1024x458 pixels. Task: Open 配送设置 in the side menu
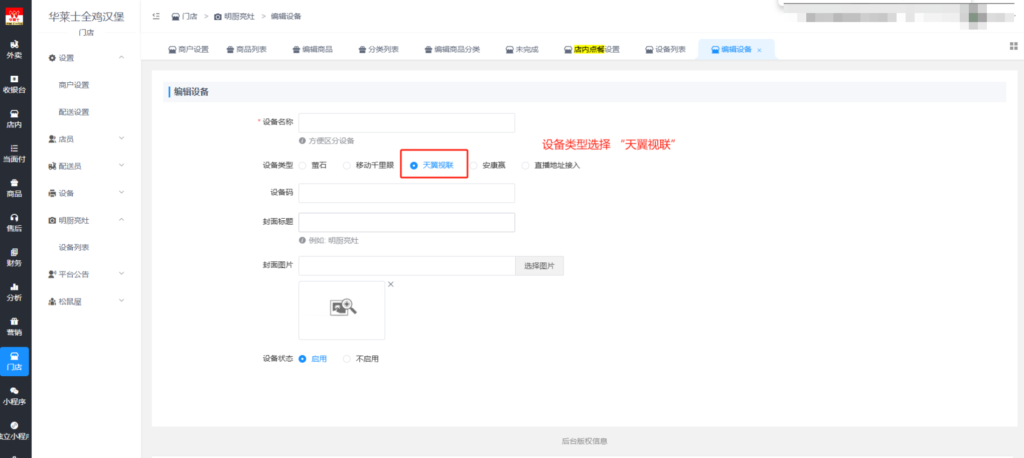point(74,112)
